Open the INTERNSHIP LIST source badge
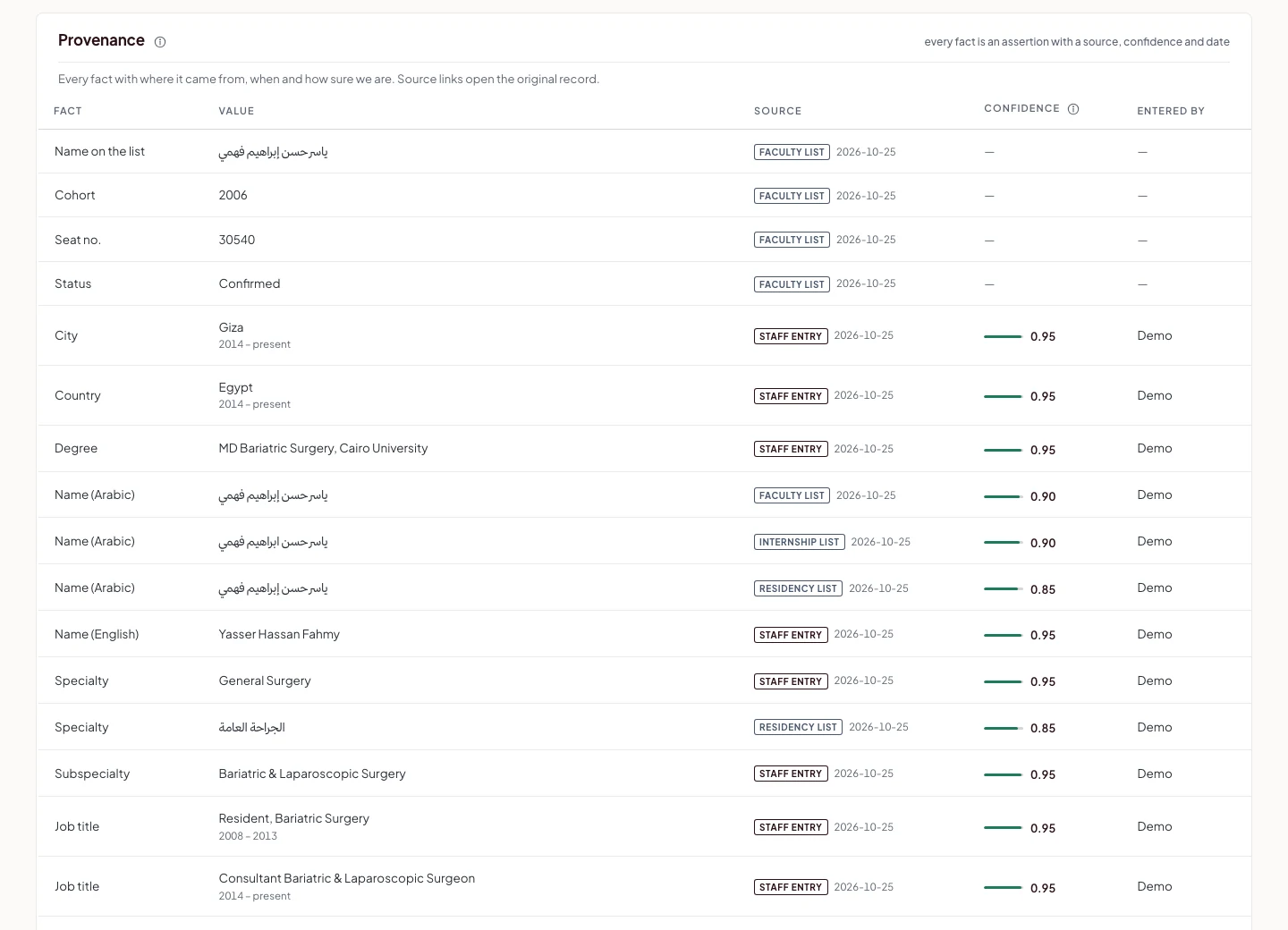This screenshot has width=1288, height=930. (x=800, y=542)
